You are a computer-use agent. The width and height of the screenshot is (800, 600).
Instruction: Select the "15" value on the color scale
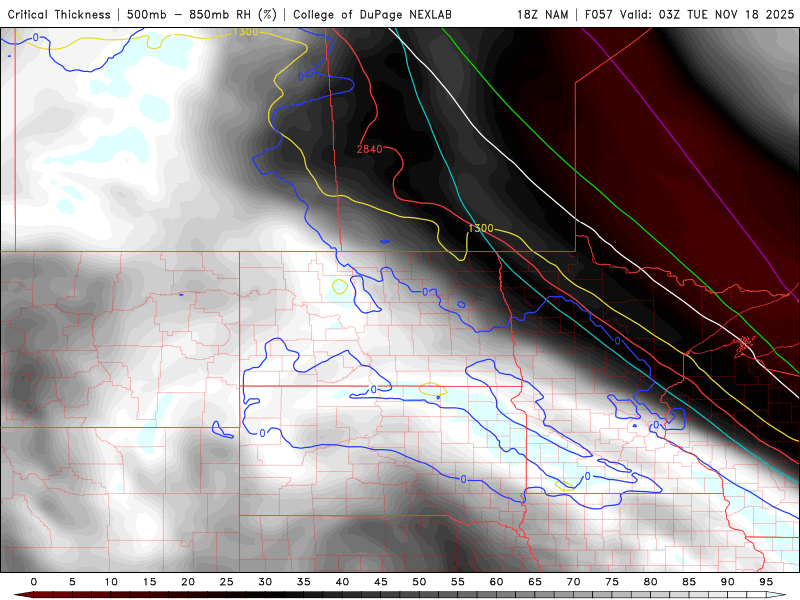[149, 582]
